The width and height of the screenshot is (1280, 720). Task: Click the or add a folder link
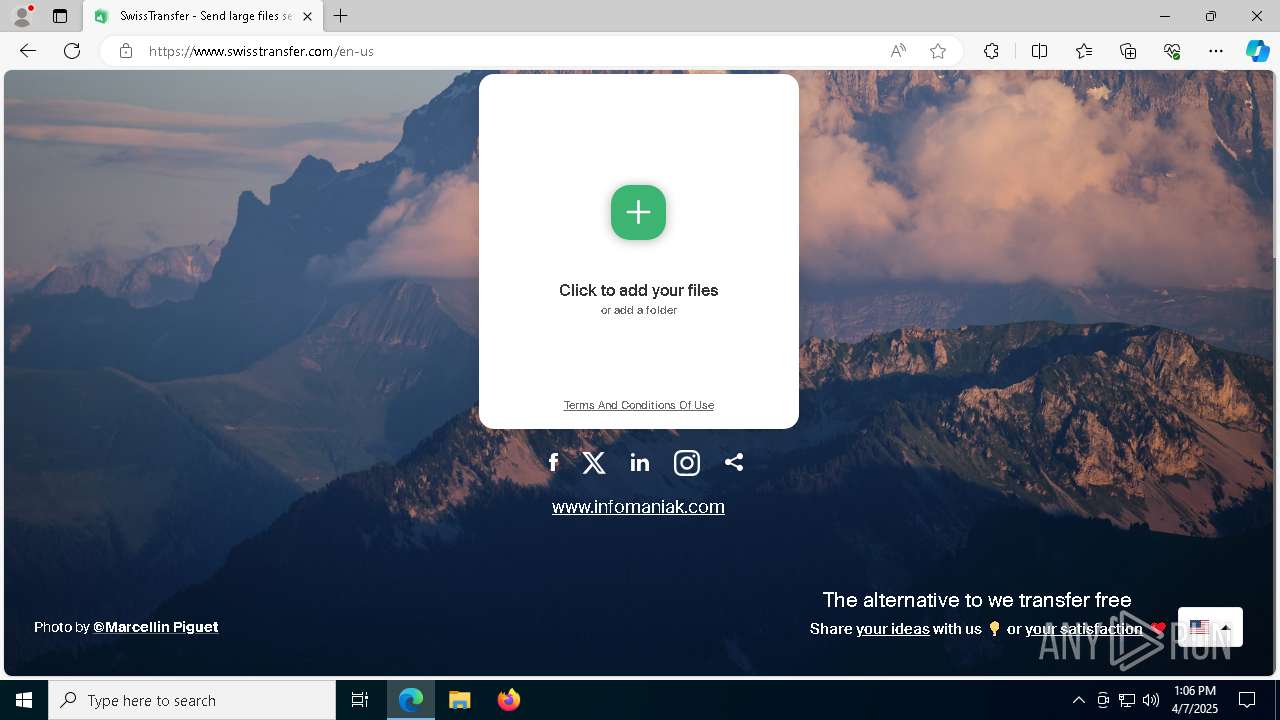(x=639, y=310)
